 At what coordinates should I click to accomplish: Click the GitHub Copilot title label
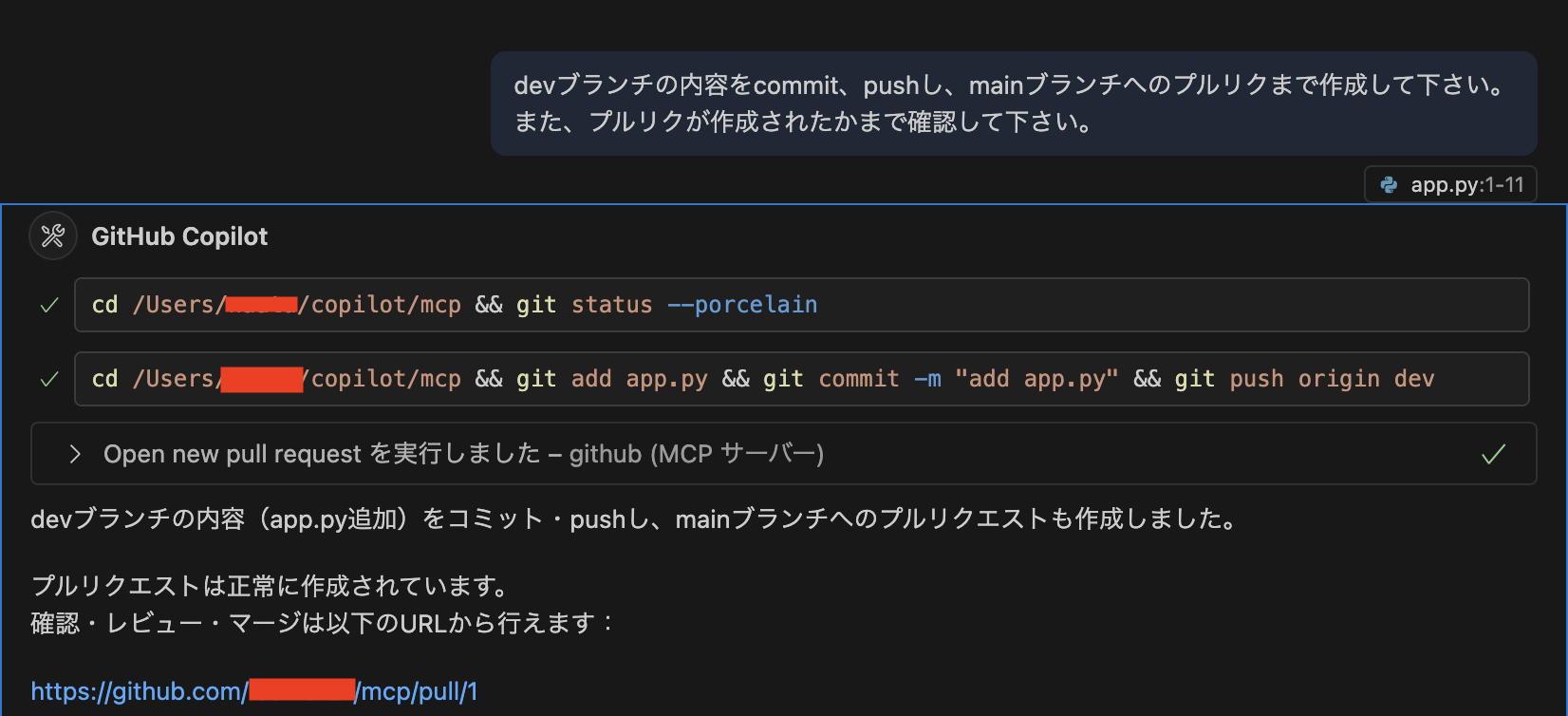click(179, 236)
